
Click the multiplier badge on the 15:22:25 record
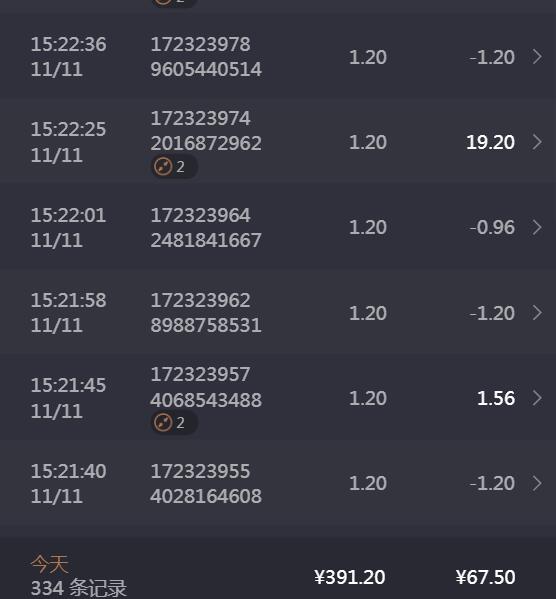tap(174, 167)
